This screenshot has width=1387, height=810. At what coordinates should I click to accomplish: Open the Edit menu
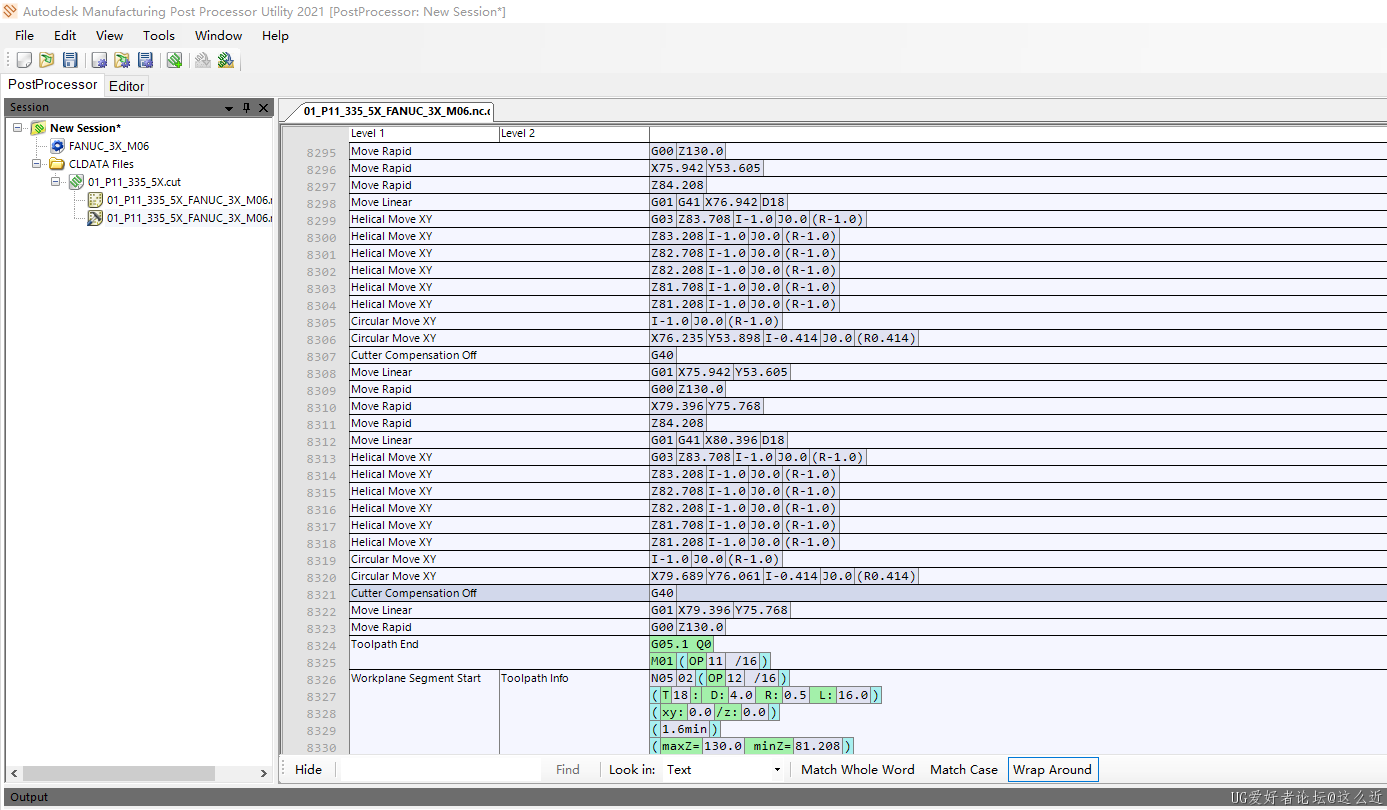pos(65,35)
